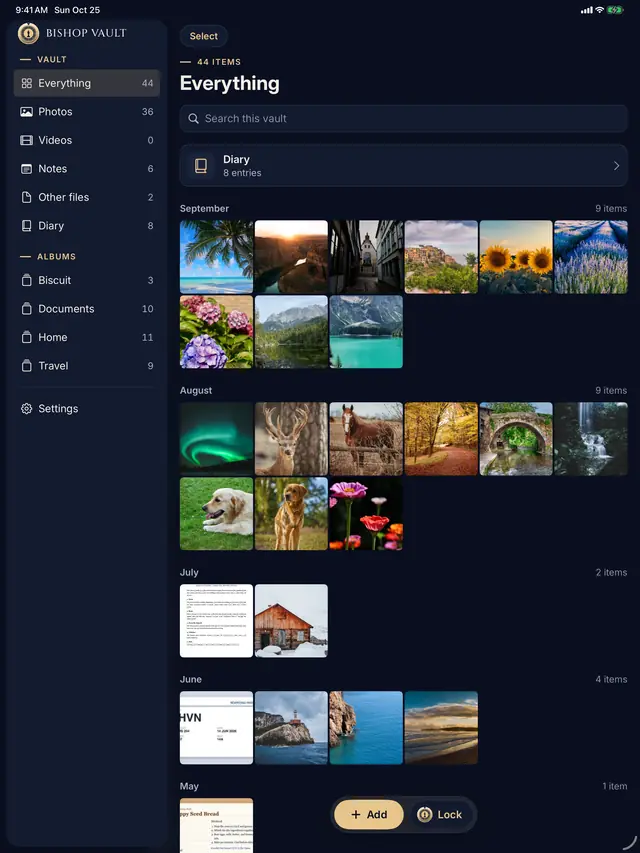Click the Settings gear icon
Screen dimensions: 640x853
pyautogui.click(x=26, y=409)
